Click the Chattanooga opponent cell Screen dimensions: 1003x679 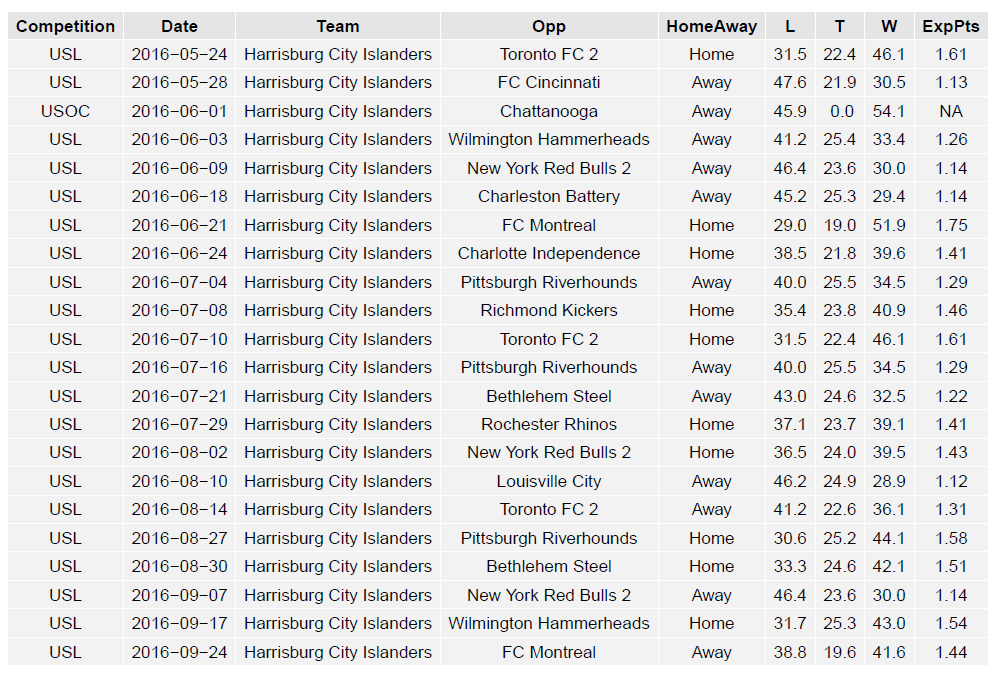(x=549, y=111)
